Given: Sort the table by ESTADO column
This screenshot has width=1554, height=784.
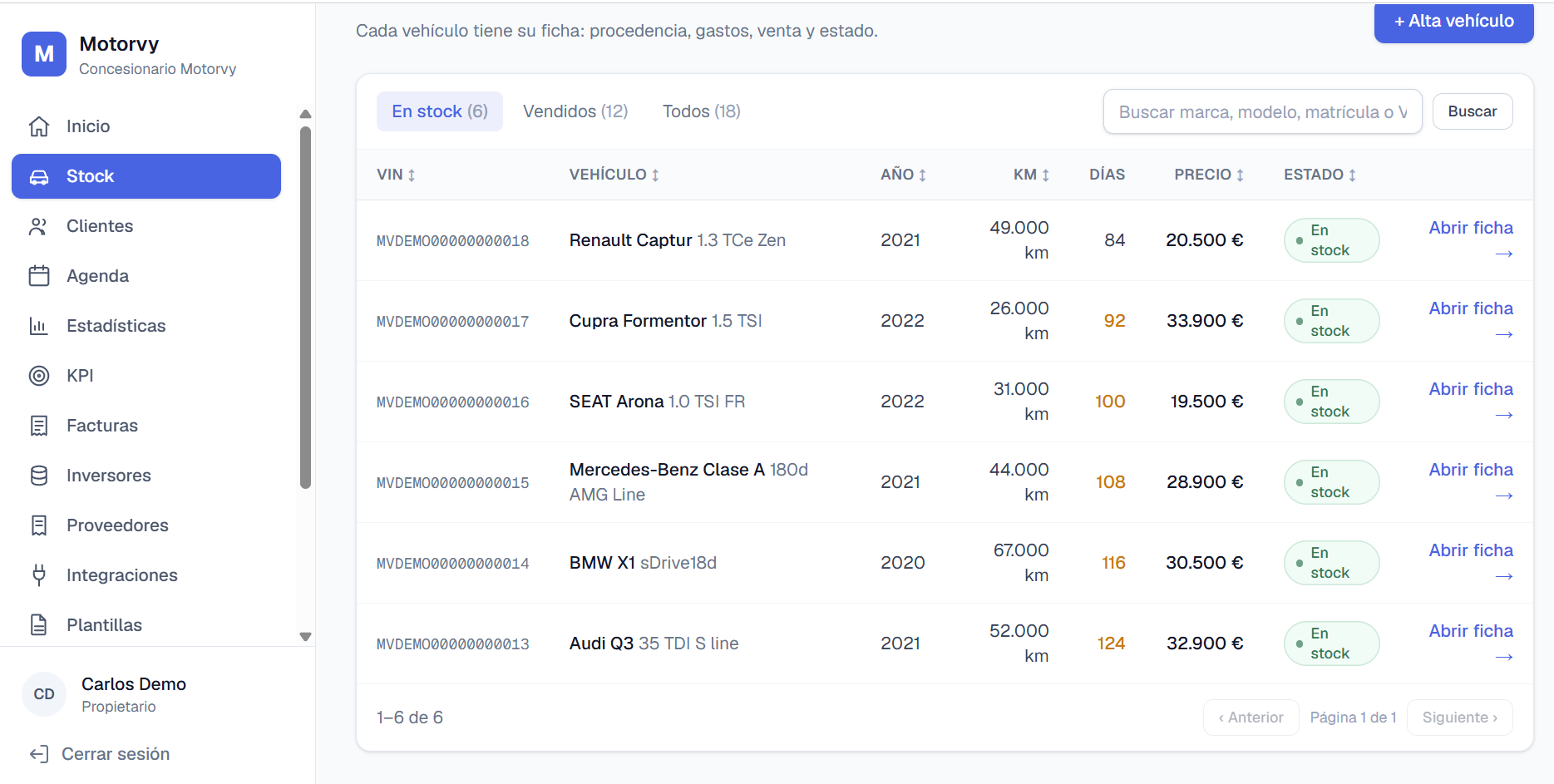Looking at the screenshot, I should point(1320,175).
